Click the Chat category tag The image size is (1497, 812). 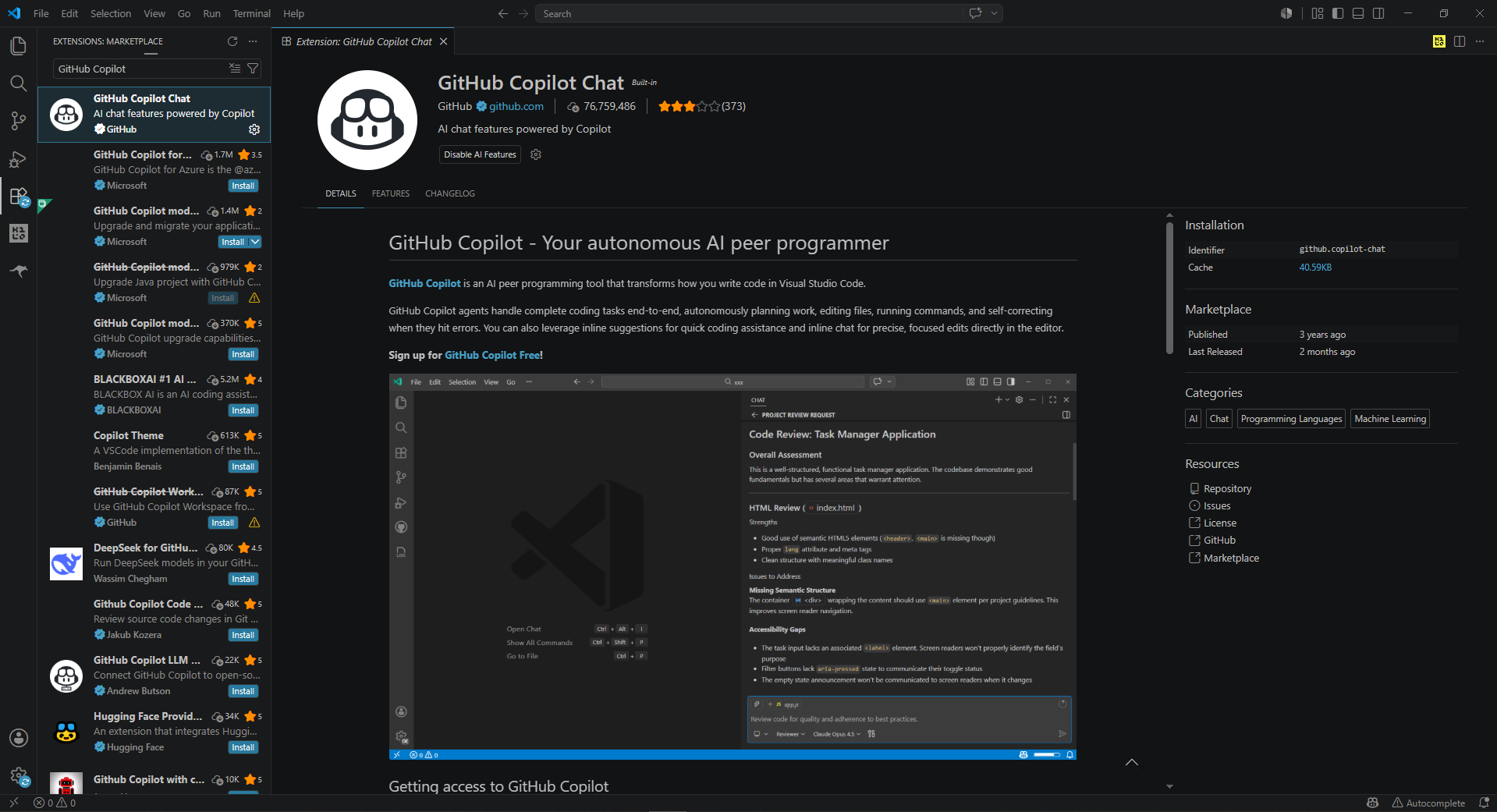pyautogui.click(x=1219, y=419)
